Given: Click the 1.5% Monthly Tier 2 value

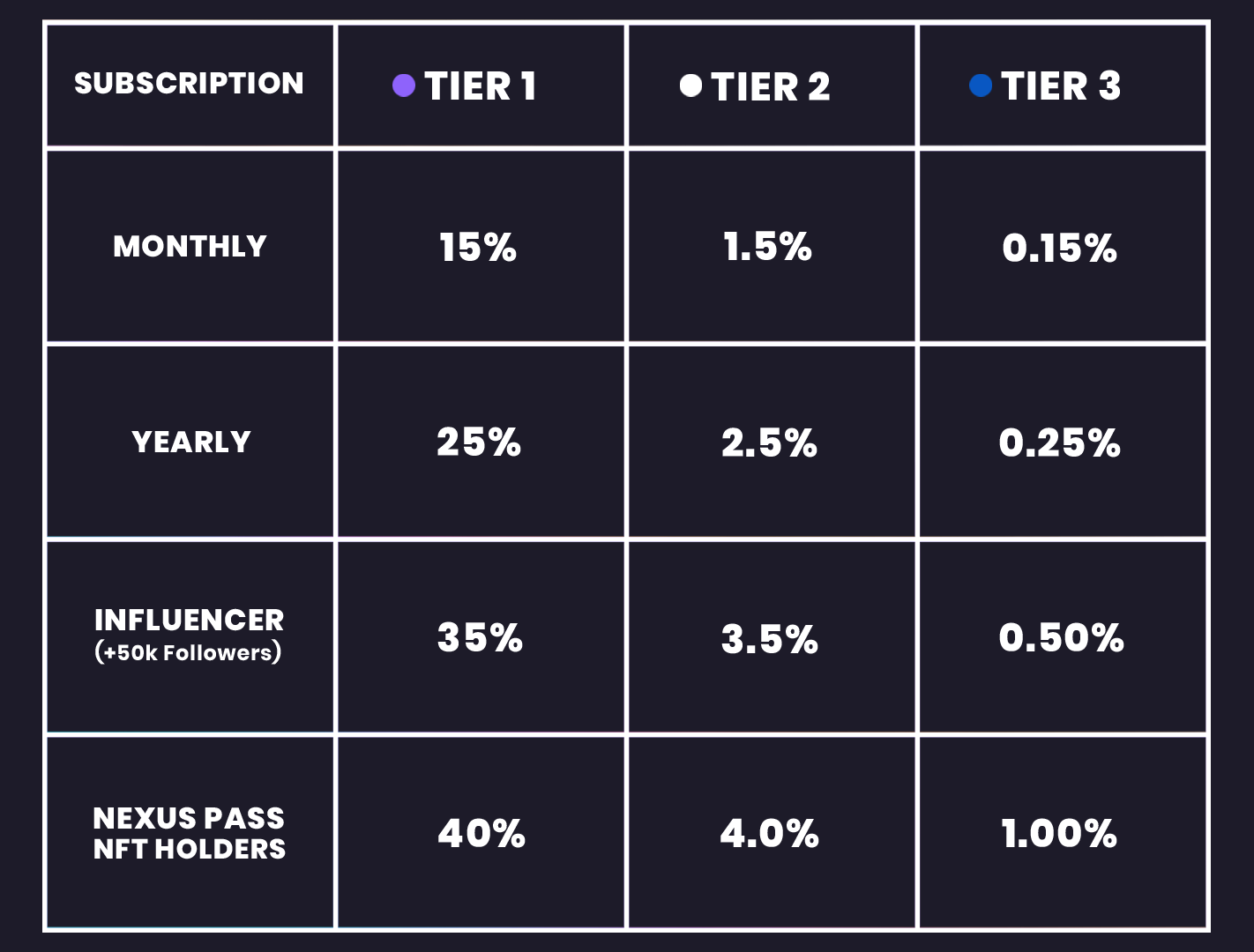Looking at the screenshot, I should (767, 247).
